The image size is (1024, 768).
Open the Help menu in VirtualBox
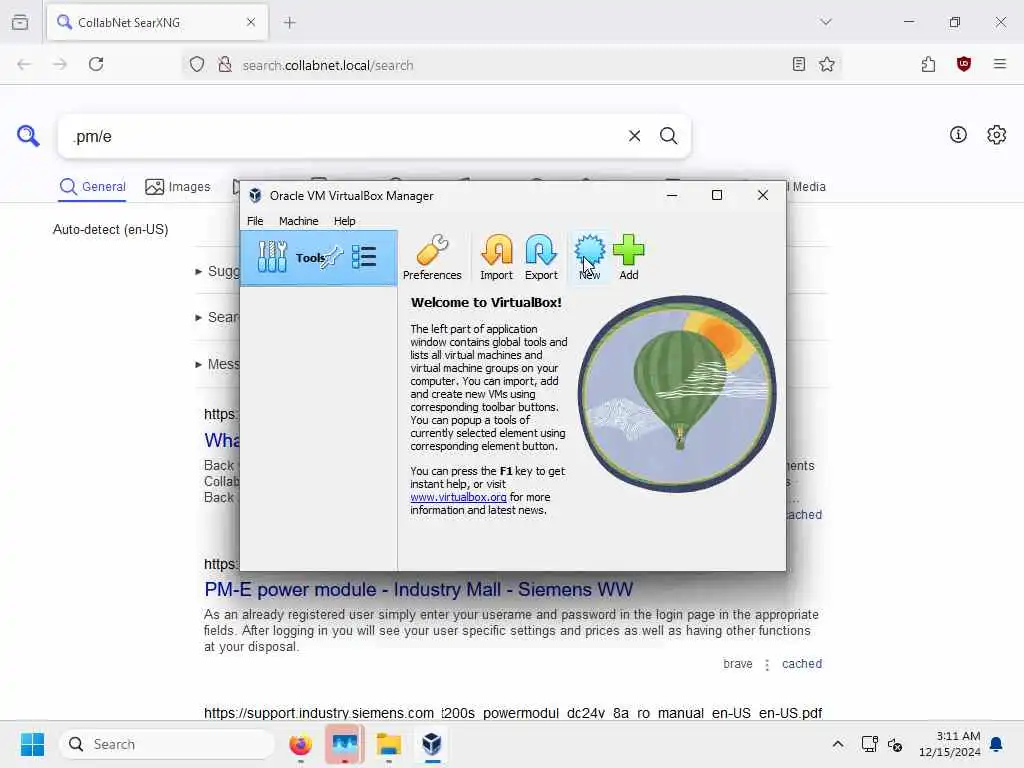pyautogui.click(x=344, y=221)
